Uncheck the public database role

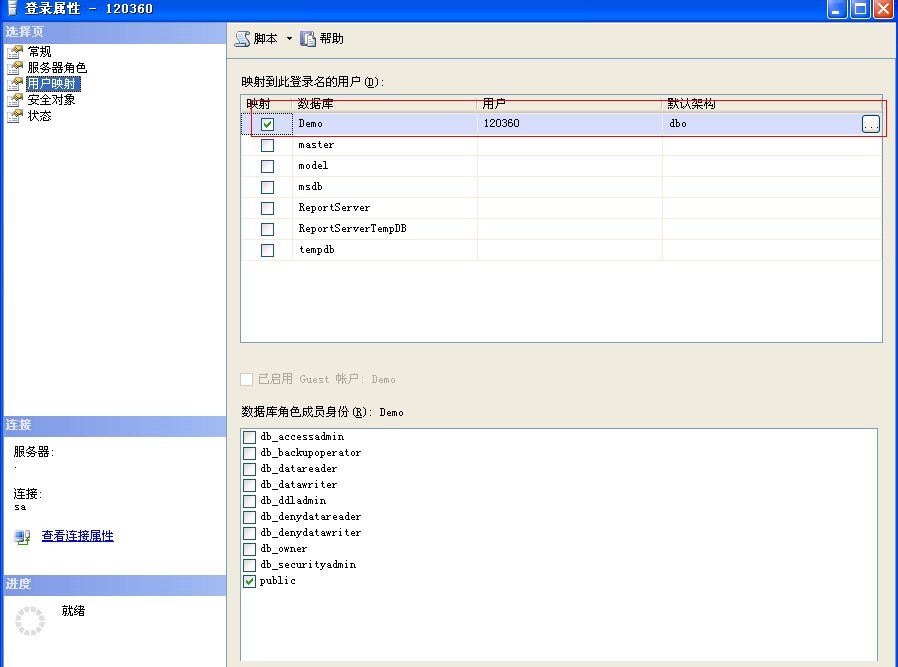tap(247, 580)
